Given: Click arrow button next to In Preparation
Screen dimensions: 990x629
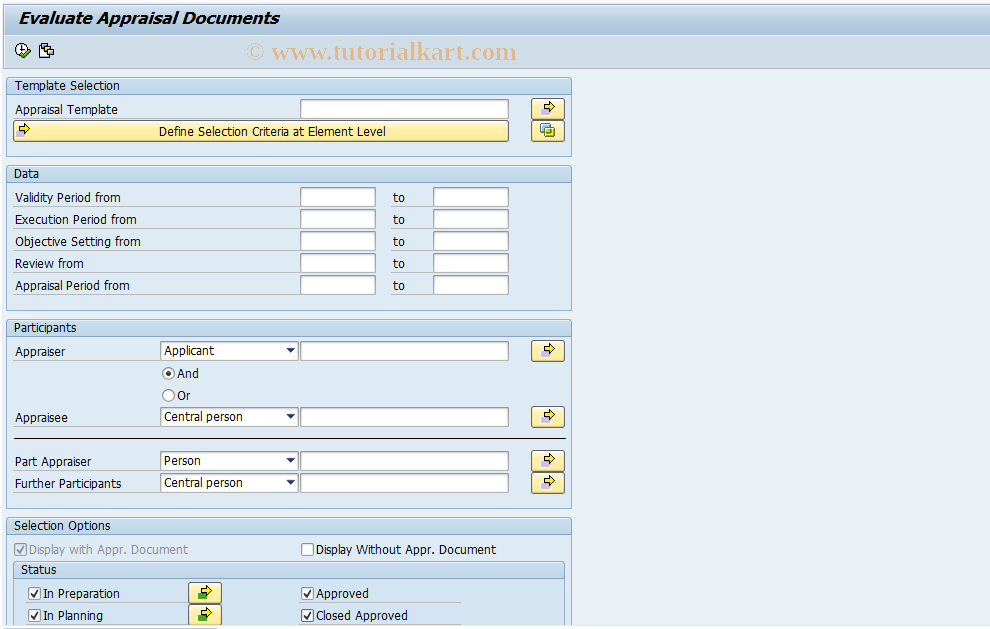Looking at the screenshot, I should pos(205,593).
